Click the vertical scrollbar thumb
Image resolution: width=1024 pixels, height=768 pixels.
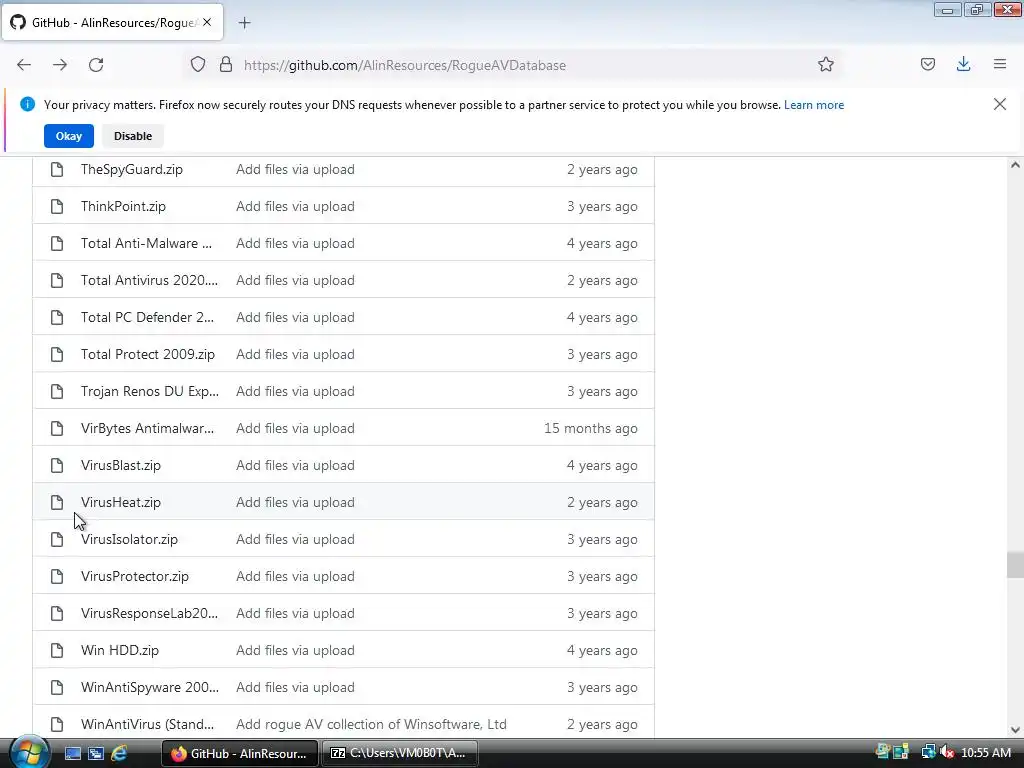[1015, 564]
